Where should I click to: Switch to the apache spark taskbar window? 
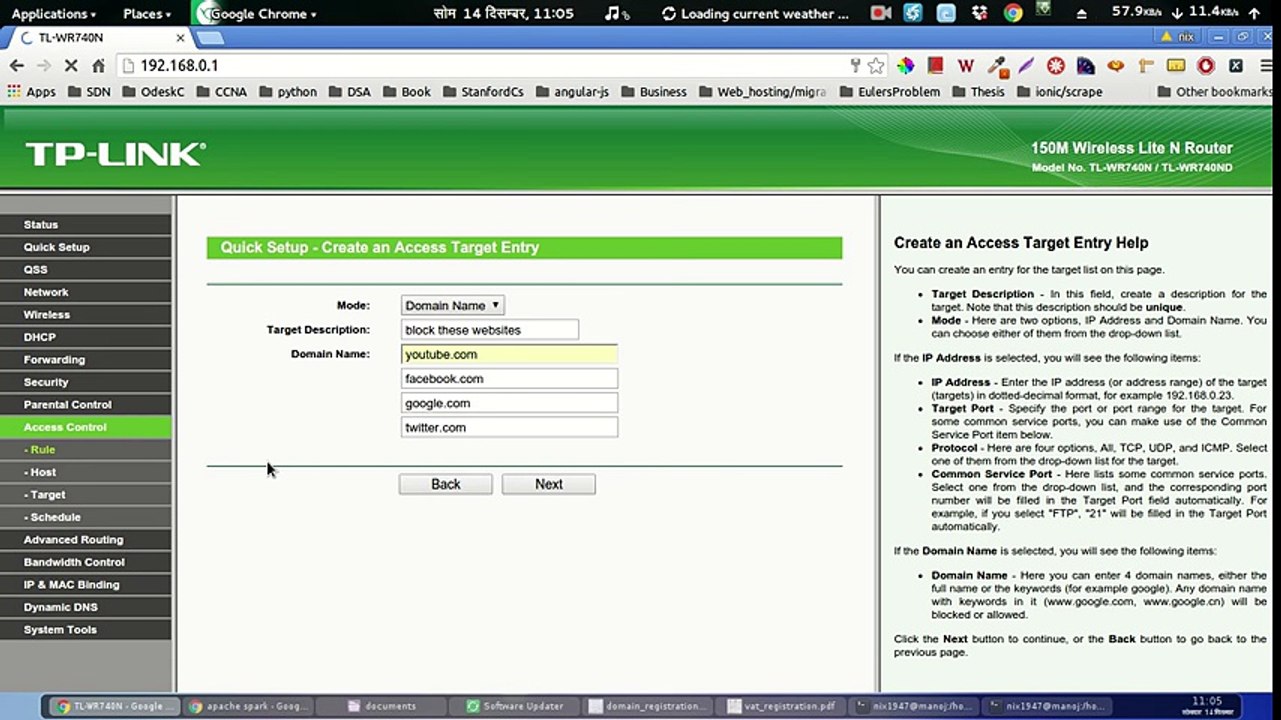(x=248, y=706)
